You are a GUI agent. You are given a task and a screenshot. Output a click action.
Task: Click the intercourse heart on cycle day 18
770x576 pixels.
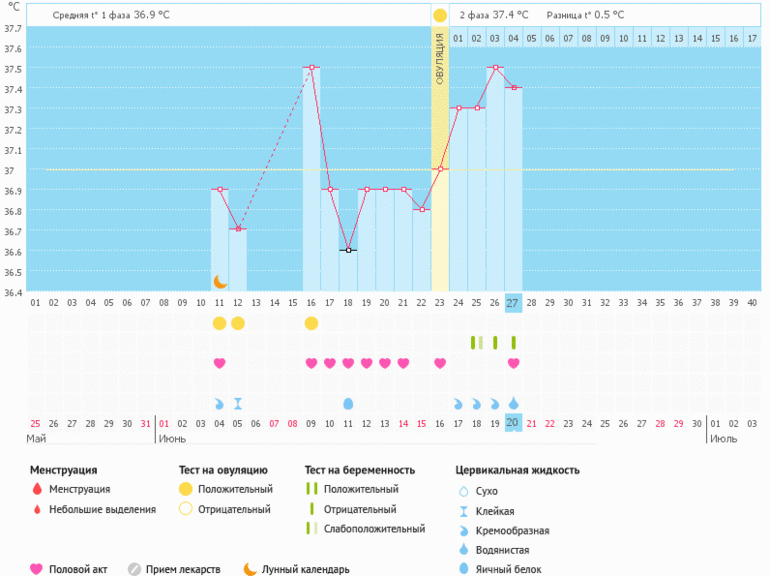[x=348, y=363]
